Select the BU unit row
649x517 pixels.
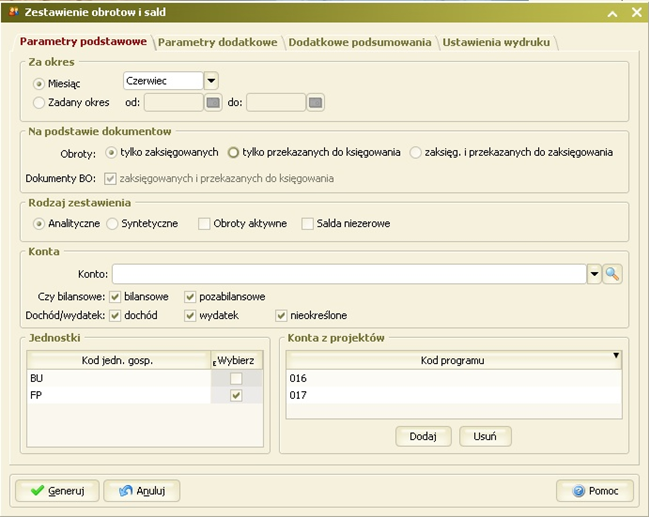tap(119, 378)
